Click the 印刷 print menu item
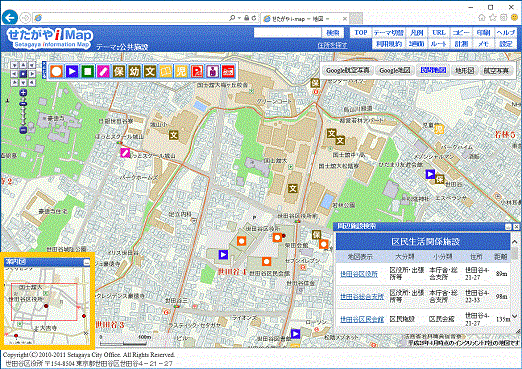Screen dimensions: 522x369 483,33
